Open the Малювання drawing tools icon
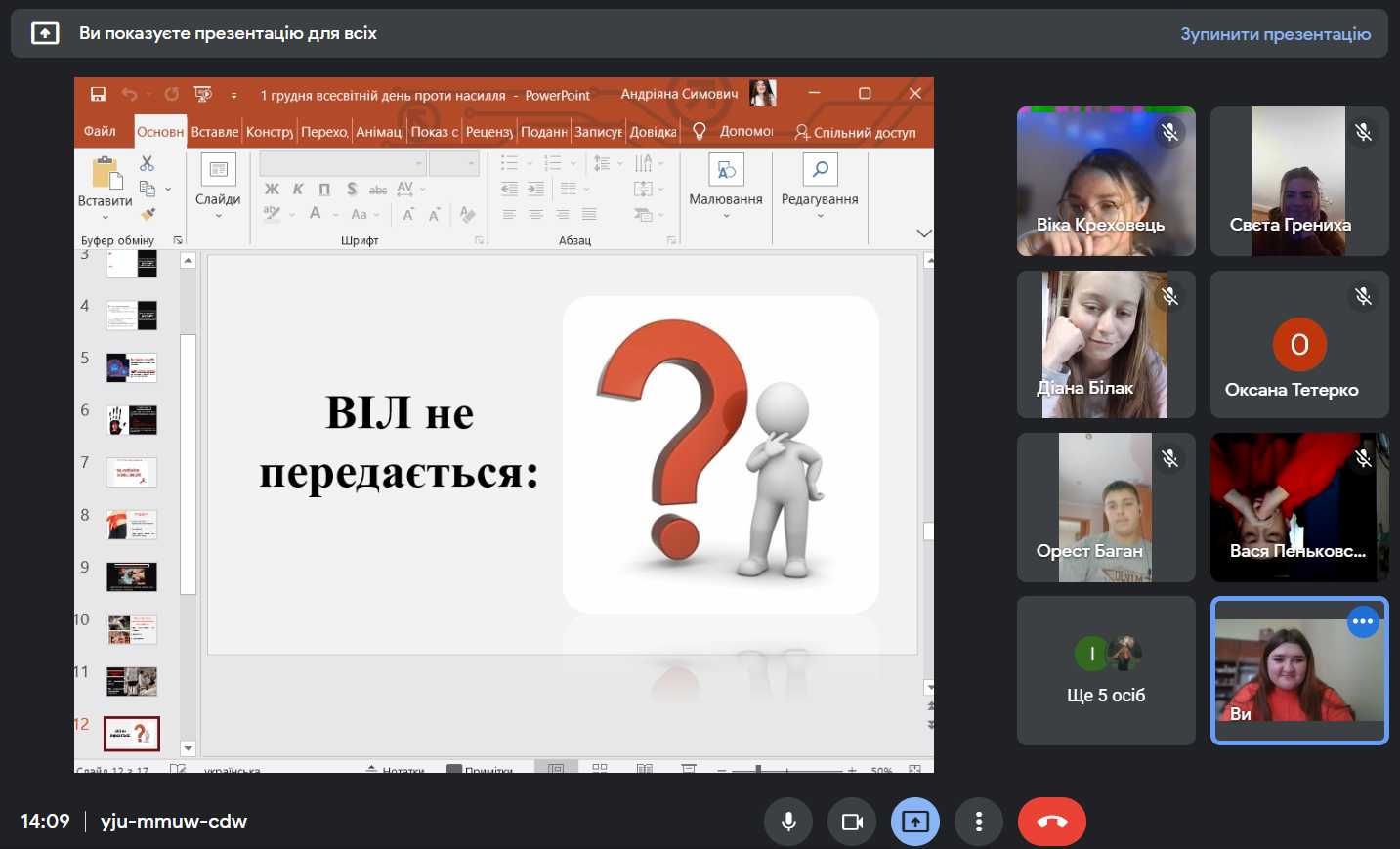This screenshot has width=1400, height=849. point(726,171)
